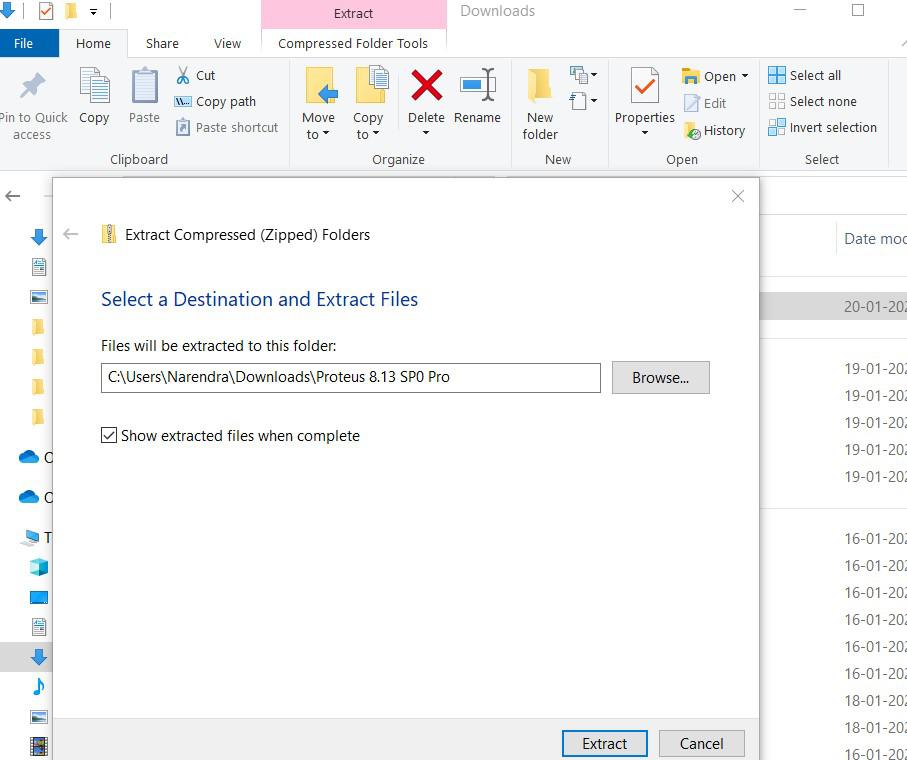Image resolution: width=907 pixels, height=760 pixels.
Task: Expand the Move to dropdown
Action: (x=318, y=135)
